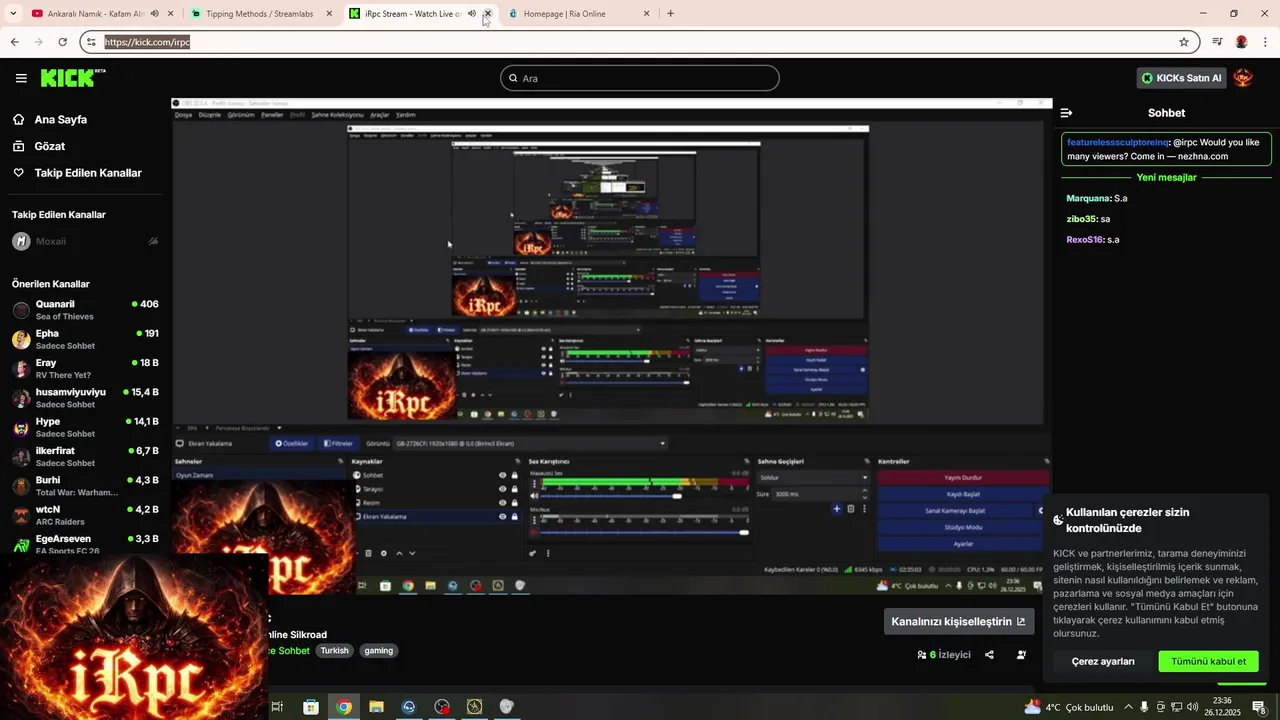Mute the Ankaralı Namık tab audio
The width and height of the screenshot is (1280, 720).
click(154, 14)
